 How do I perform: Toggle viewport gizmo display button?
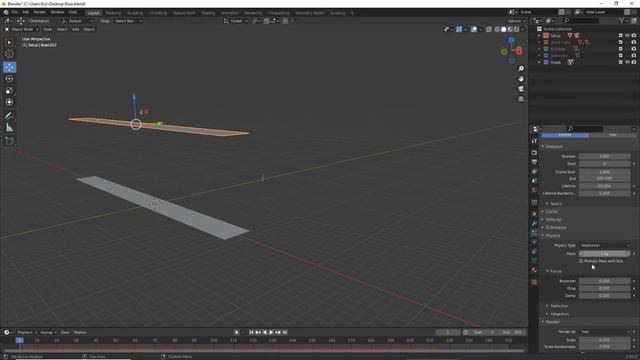point(459,29)
